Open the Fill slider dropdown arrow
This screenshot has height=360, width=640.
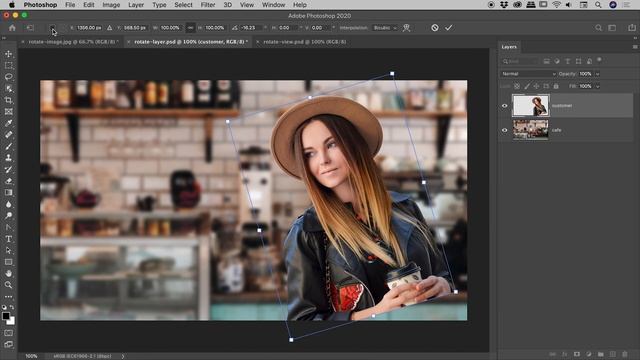click(x=598, y=86)
